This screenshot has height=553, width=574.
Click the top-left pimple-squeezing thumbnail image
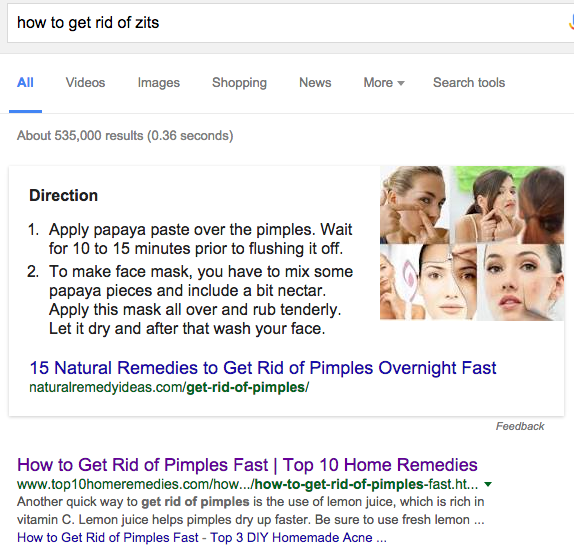414,205
